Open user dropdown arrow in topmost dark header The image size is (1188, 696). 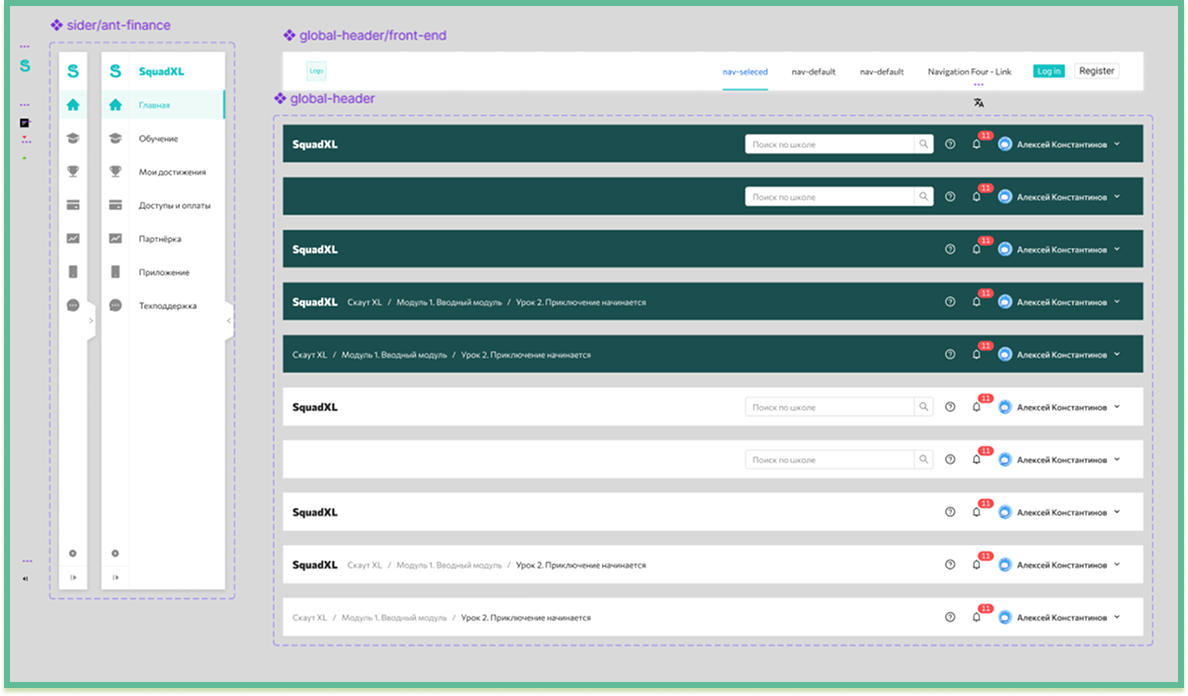coord(1116,144)
